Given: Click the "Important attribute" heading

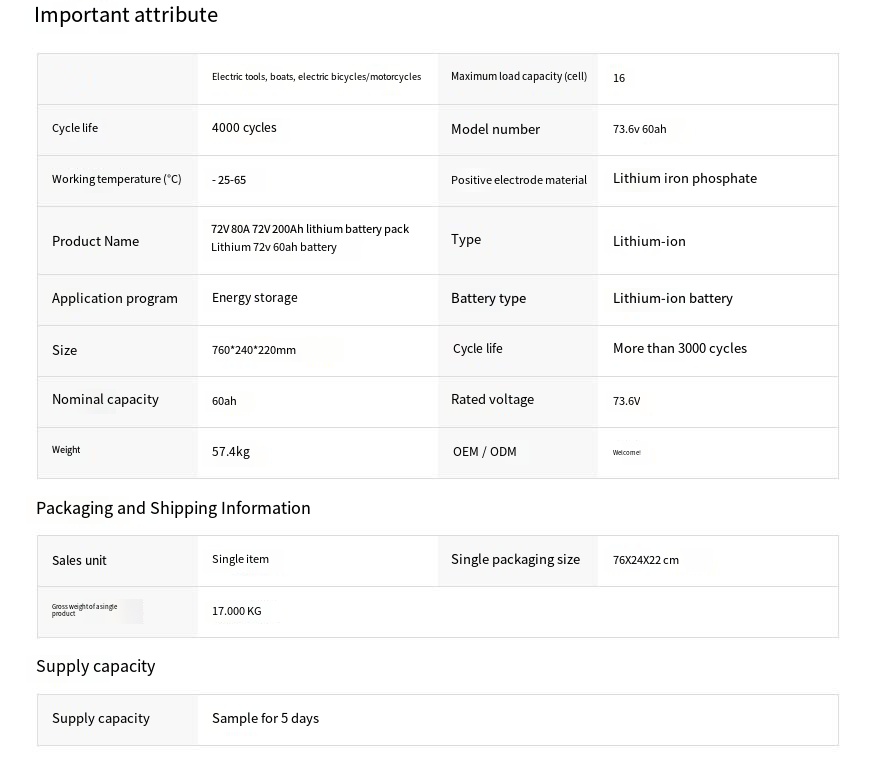Looking at the screenshot, I should (126, 15).
